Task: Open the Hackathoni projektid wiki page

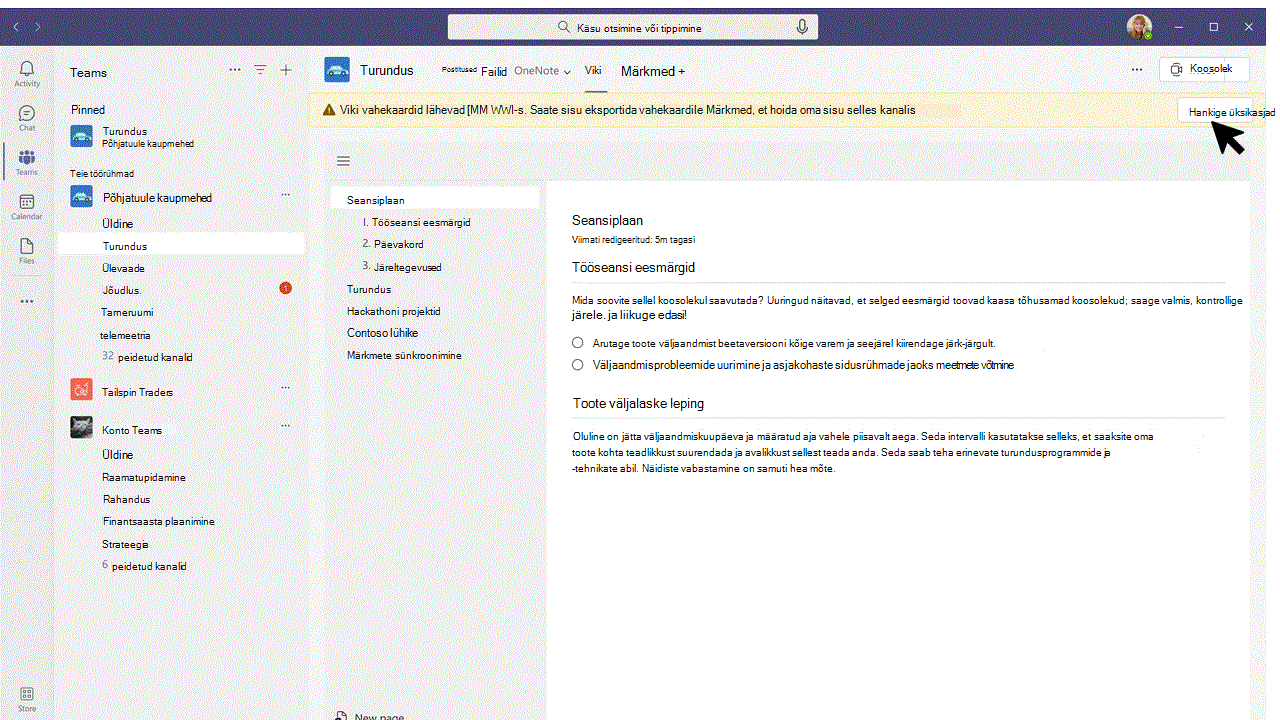Action: (x=394, y=311)
